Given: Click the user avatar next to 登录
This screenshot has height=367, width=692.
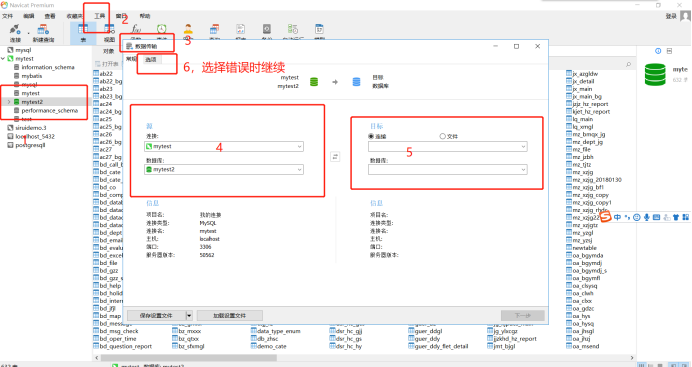Looking at the screenshot, I should click(685, 16).
